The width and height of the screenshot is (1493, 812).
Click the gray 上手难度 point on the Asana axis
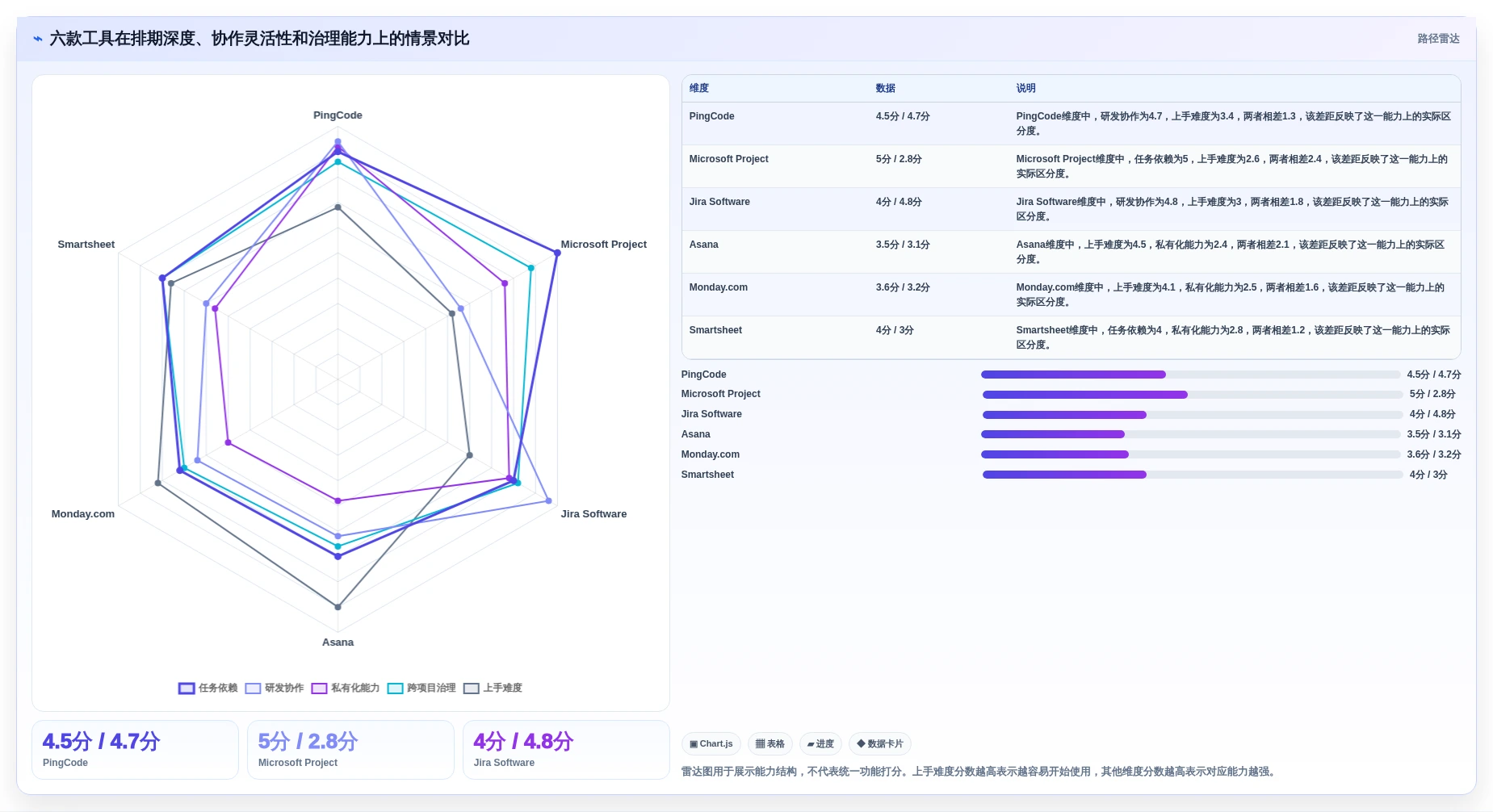pyautogui.click(x=338, y=607)
